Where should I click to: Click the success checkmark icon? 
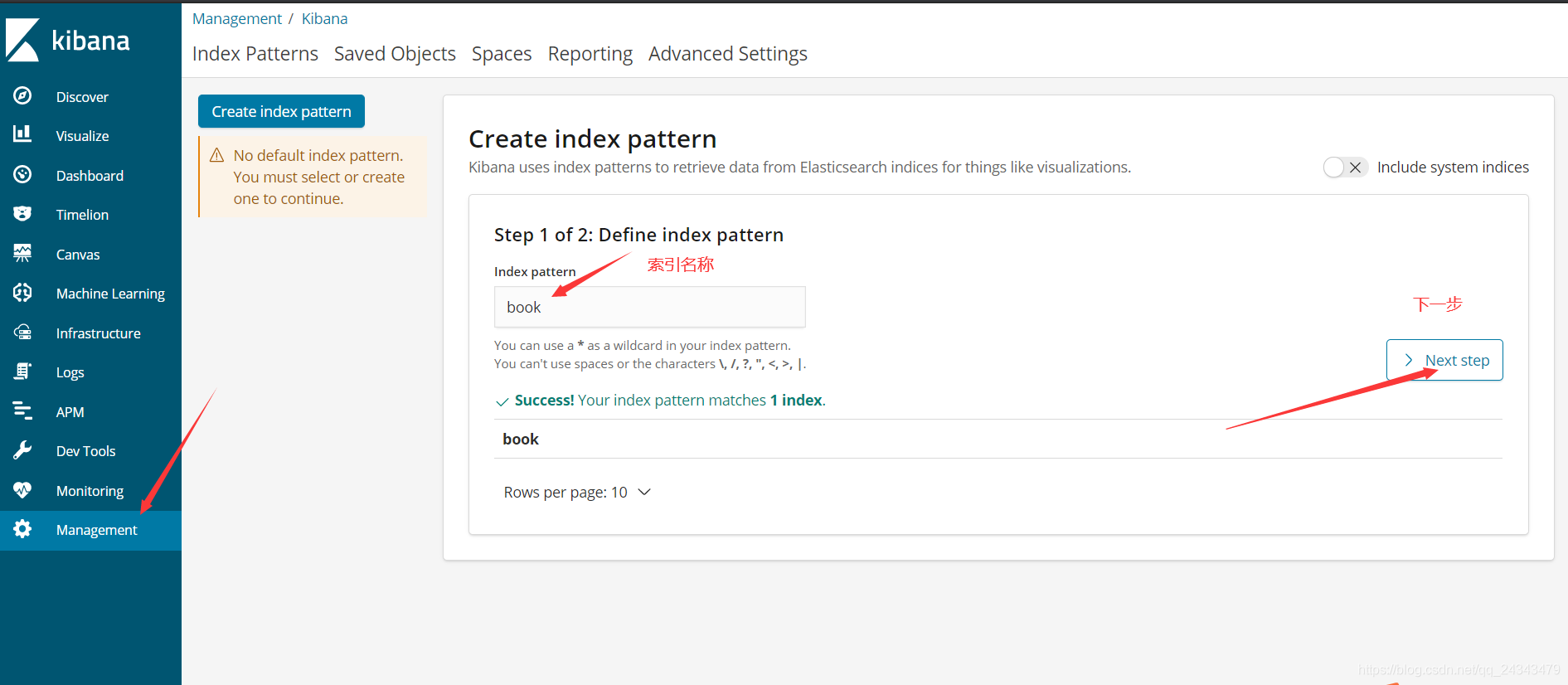pos(502,401)
